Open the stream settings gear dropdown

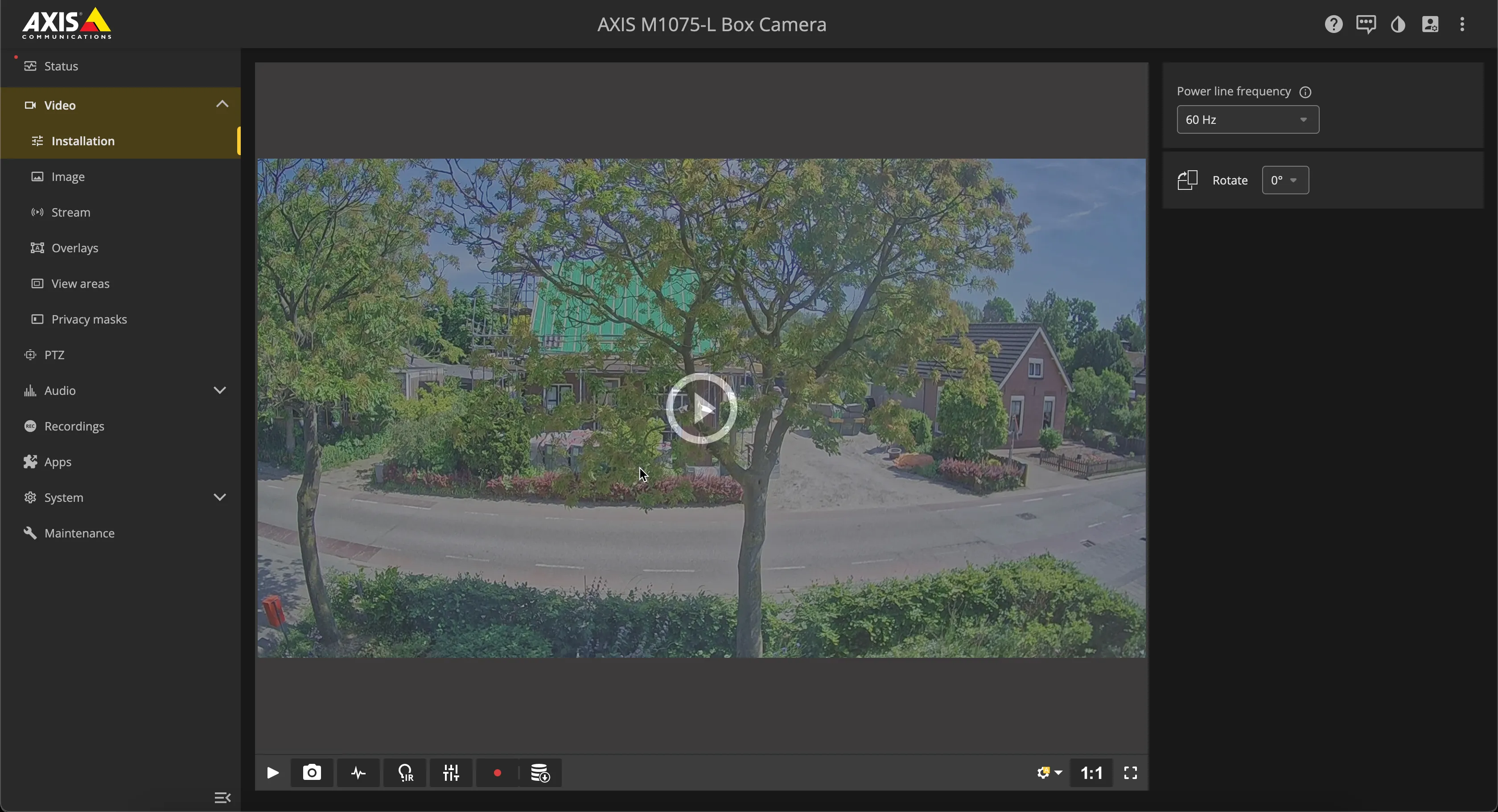coord(1049,772)
